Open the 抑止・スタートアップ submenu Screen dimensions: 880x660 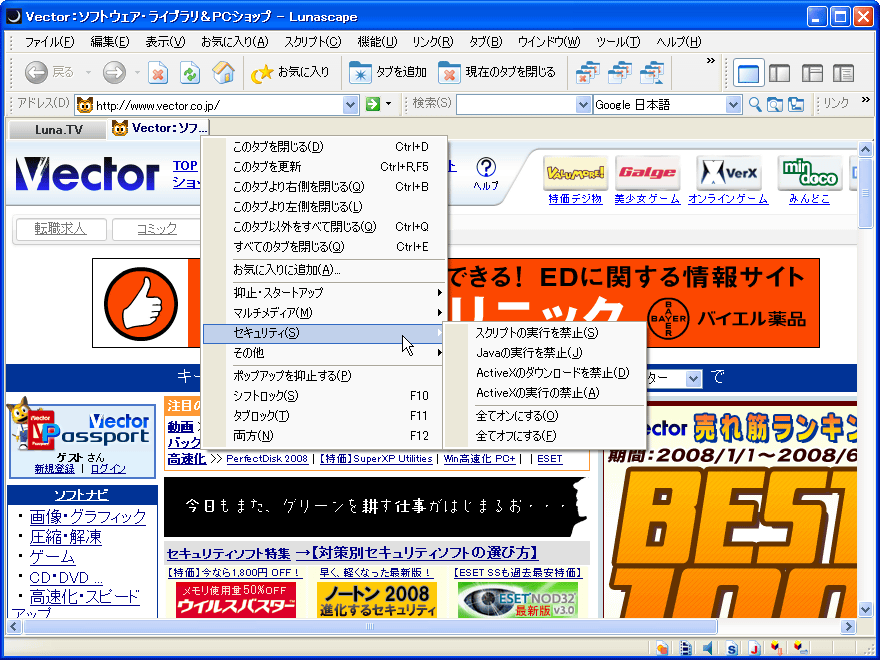pos(324,292)
